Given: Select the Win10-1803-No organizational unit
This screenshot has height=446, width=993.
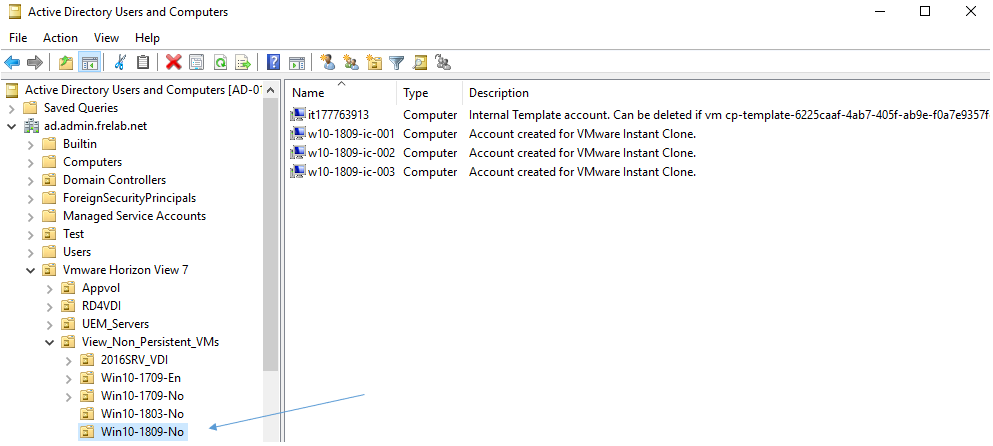Looking at the screenshot, I should (141, 414).
